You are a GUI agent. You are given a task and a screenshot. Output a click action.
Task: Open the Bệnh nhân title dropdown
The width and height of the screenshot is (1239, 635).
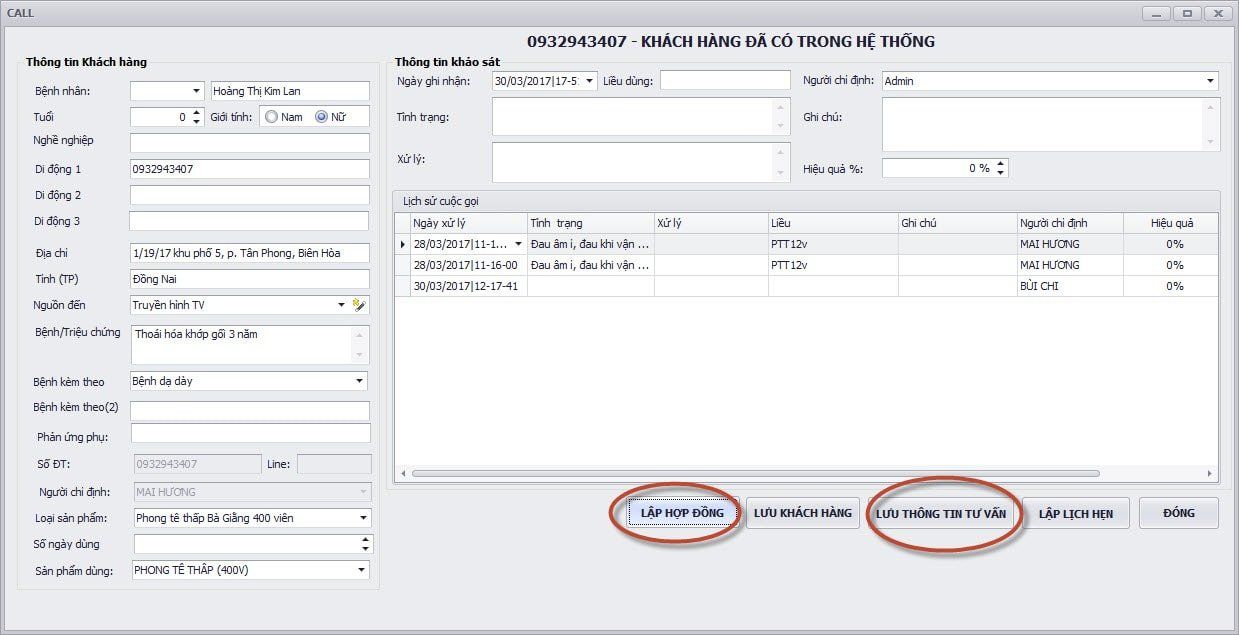196,91
